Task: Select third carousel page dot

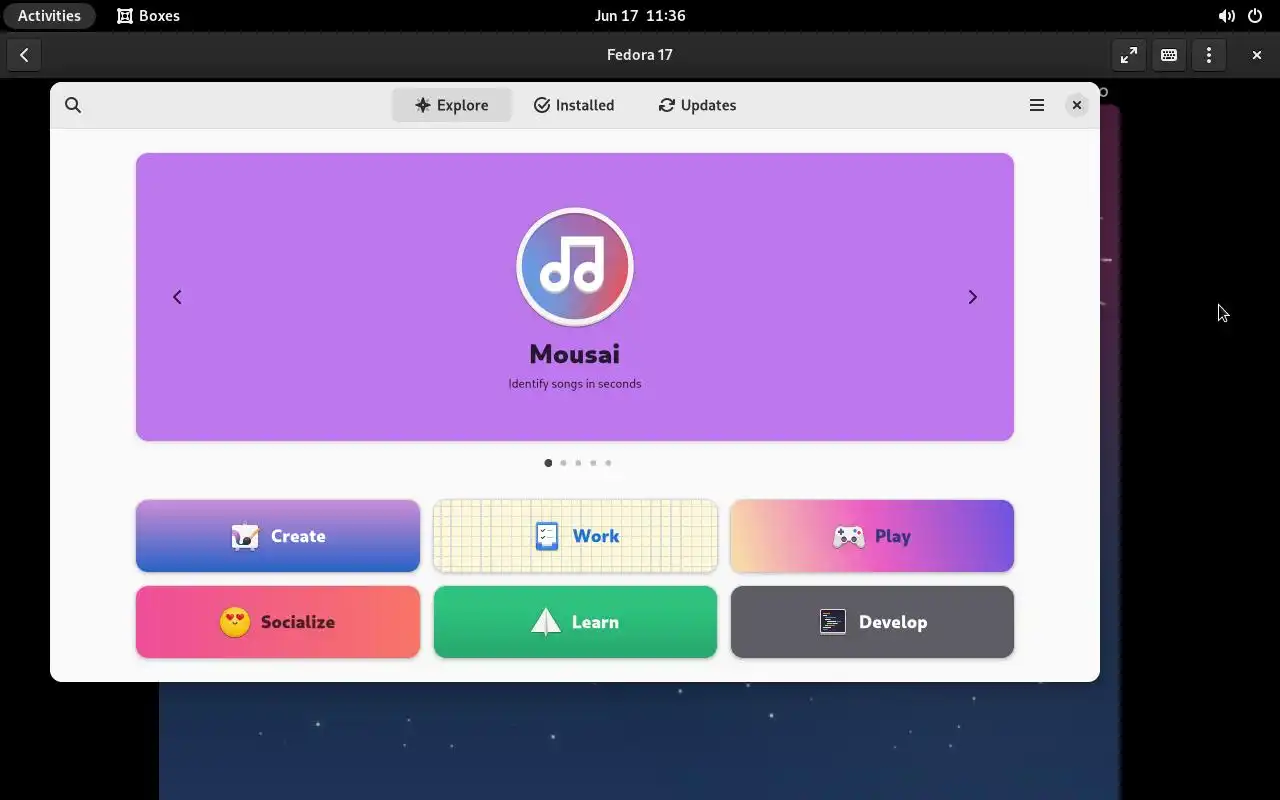Action: [x=578, y=463]
